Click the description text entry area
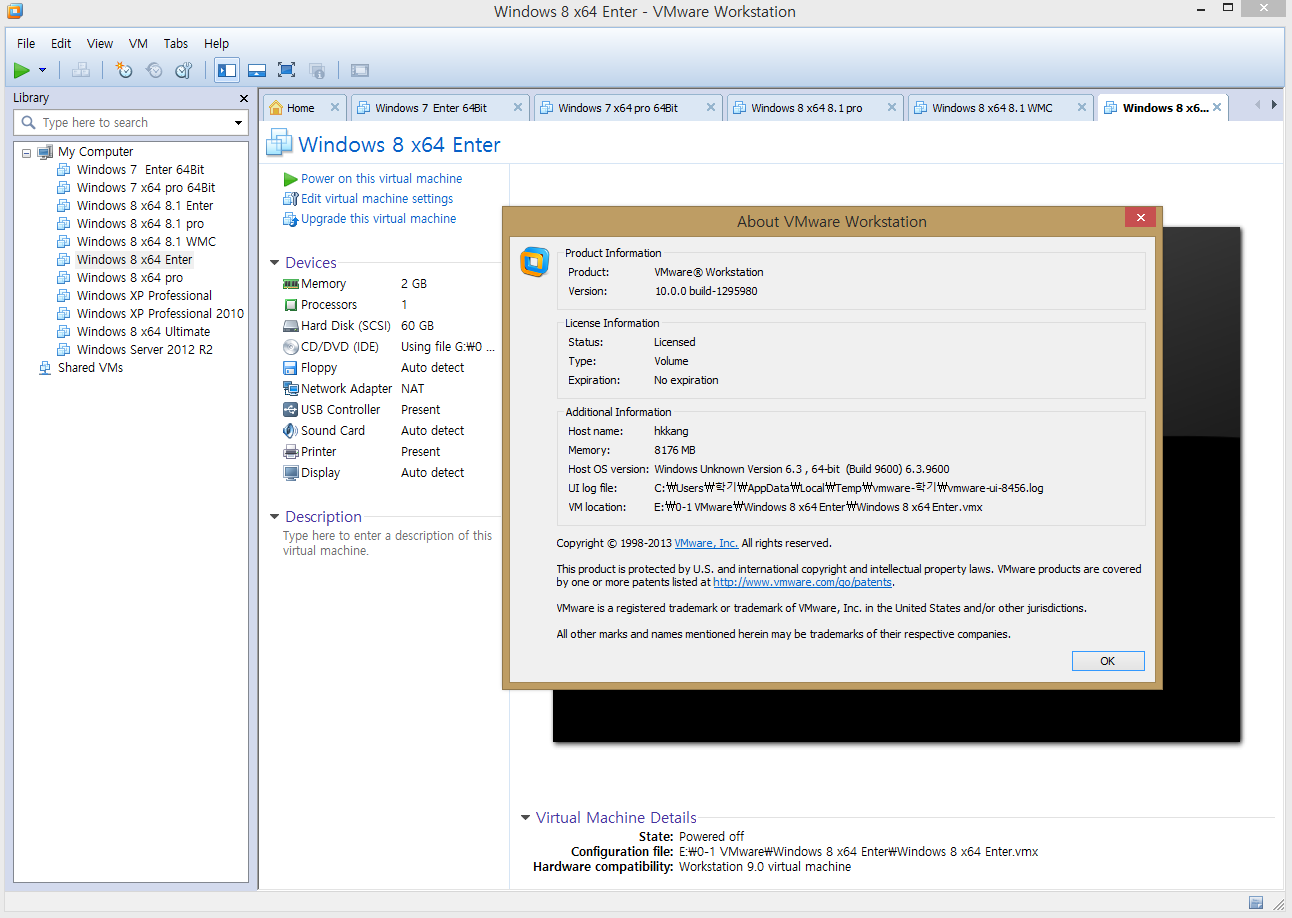 click(x=388, y=543)
